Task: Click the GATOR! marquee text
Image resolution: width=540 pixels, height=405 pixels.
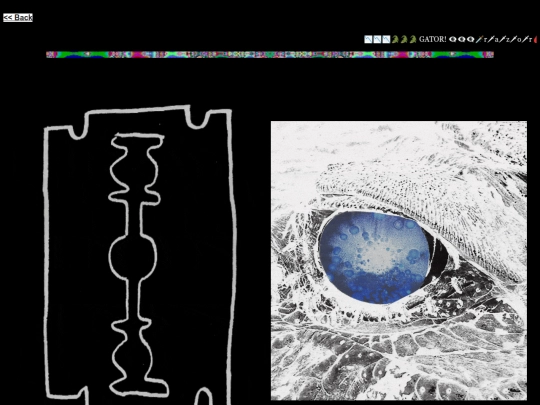Action: (433, 39)
